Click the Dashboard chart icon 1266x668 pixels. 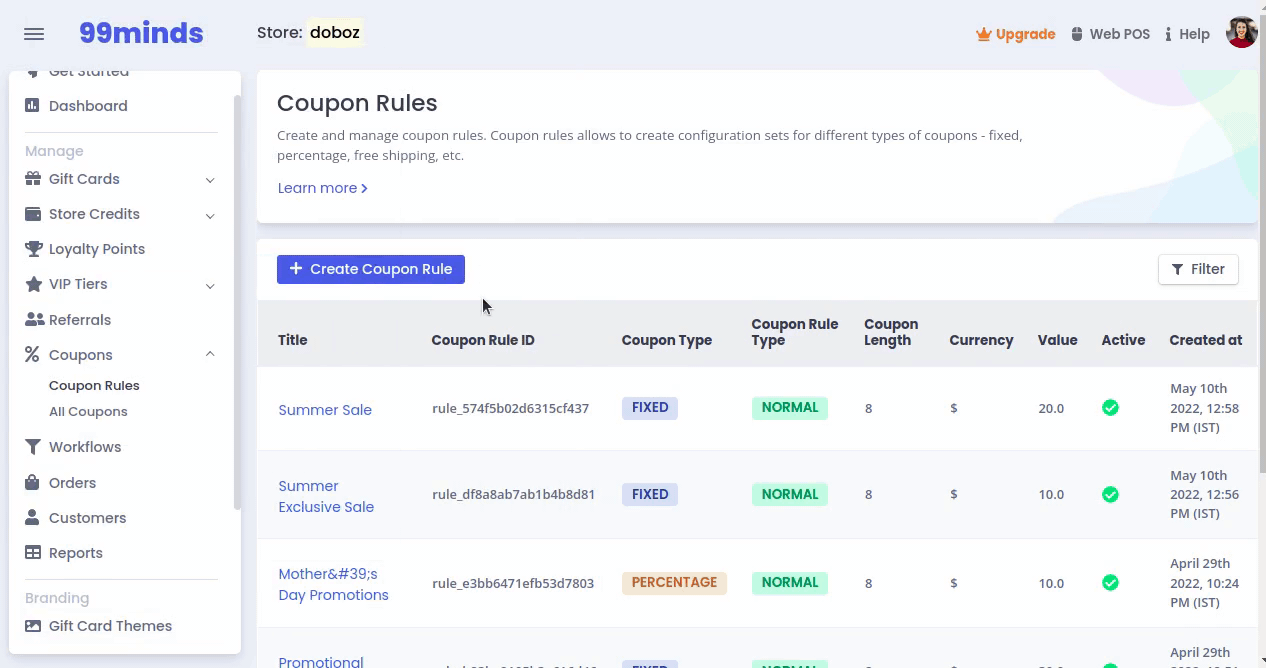point(33,105)
